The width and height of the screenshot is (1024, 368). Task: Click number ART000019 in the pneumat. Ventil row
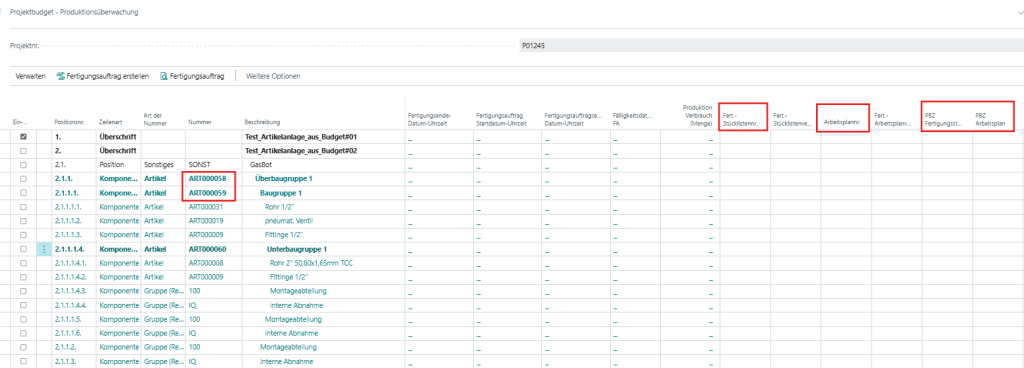tap(206, 221)
